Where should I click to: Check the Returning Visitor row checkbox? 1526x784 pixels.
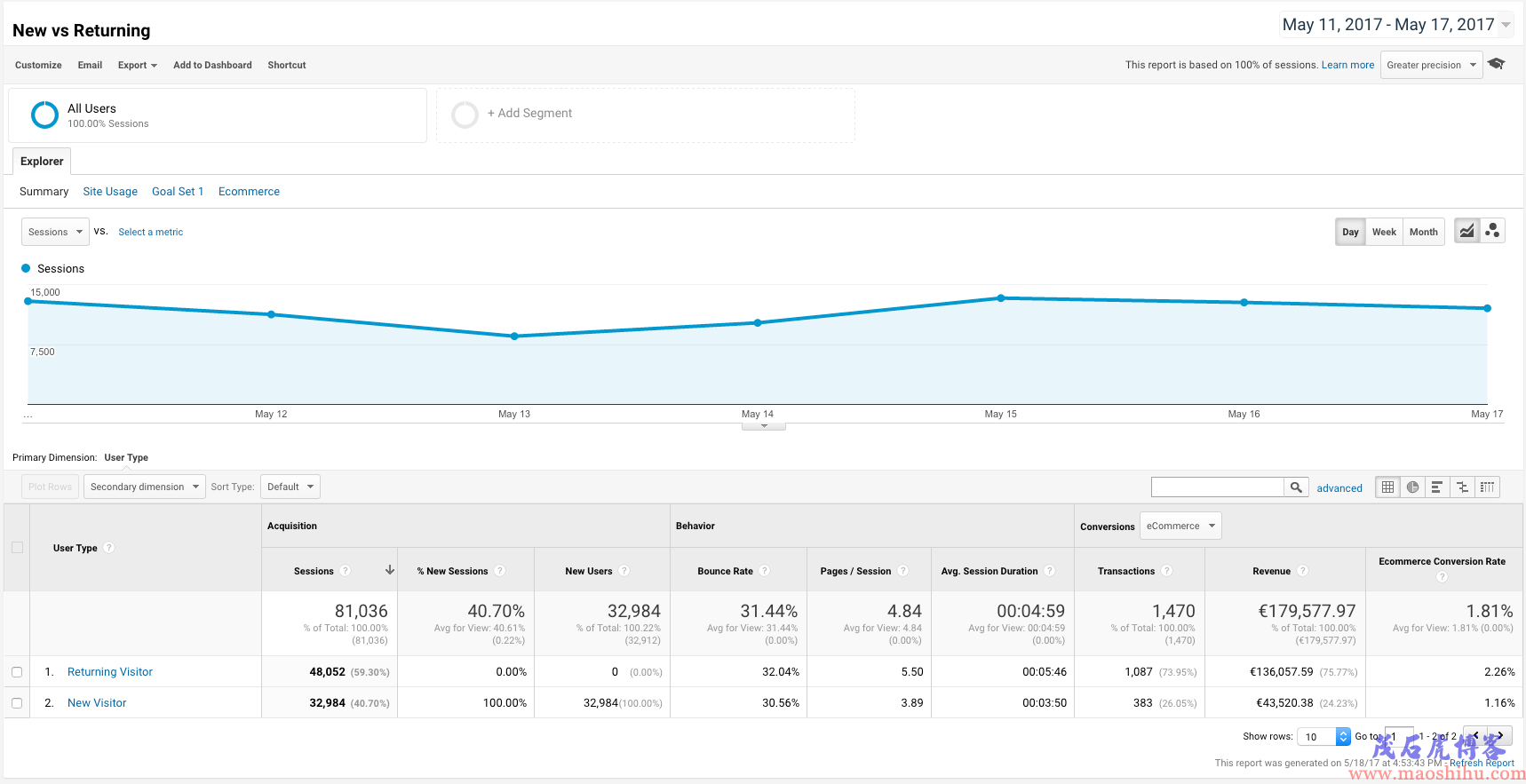tap(17, 672)
